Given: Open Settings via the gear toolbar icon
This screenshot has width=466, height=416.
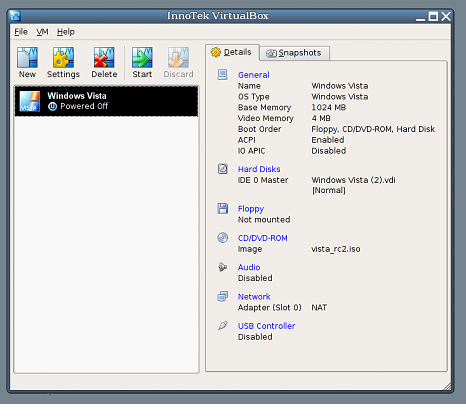Looking at the screenshot, I should [x=63, y=57].
